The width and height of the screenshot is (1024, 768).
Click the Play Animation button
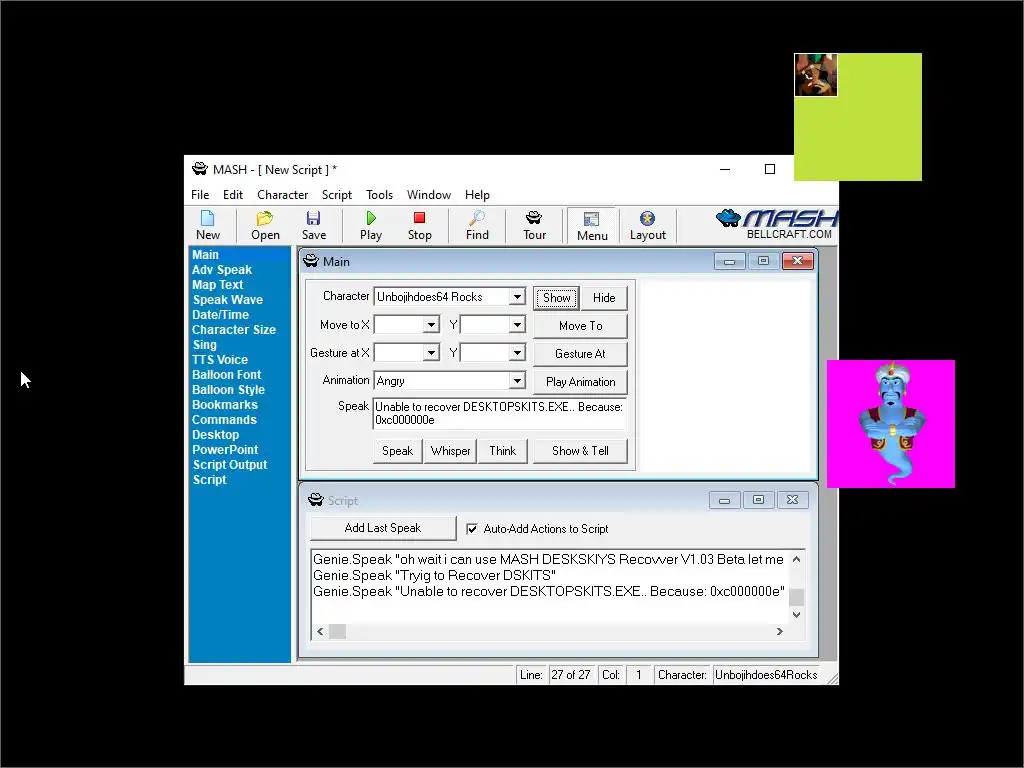click(580, 382)
